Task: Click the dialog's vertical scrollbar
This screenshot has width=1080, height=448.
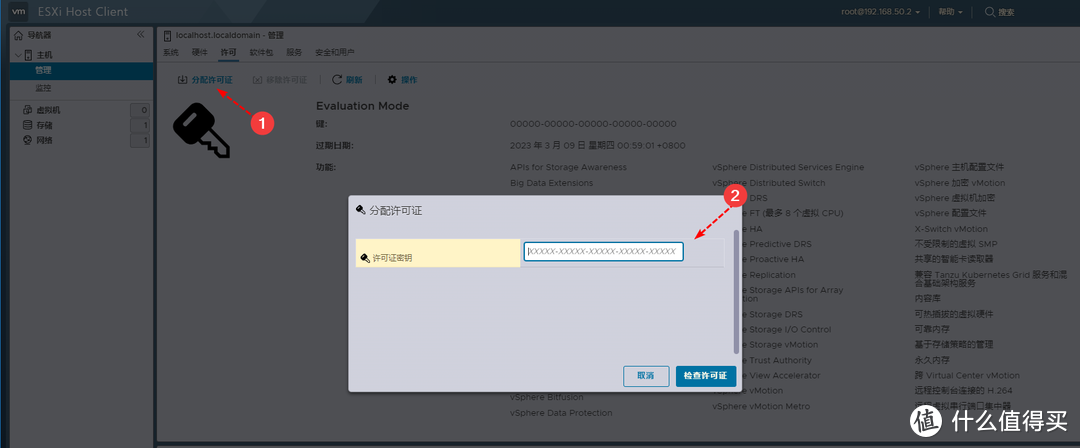Action: 736,291
